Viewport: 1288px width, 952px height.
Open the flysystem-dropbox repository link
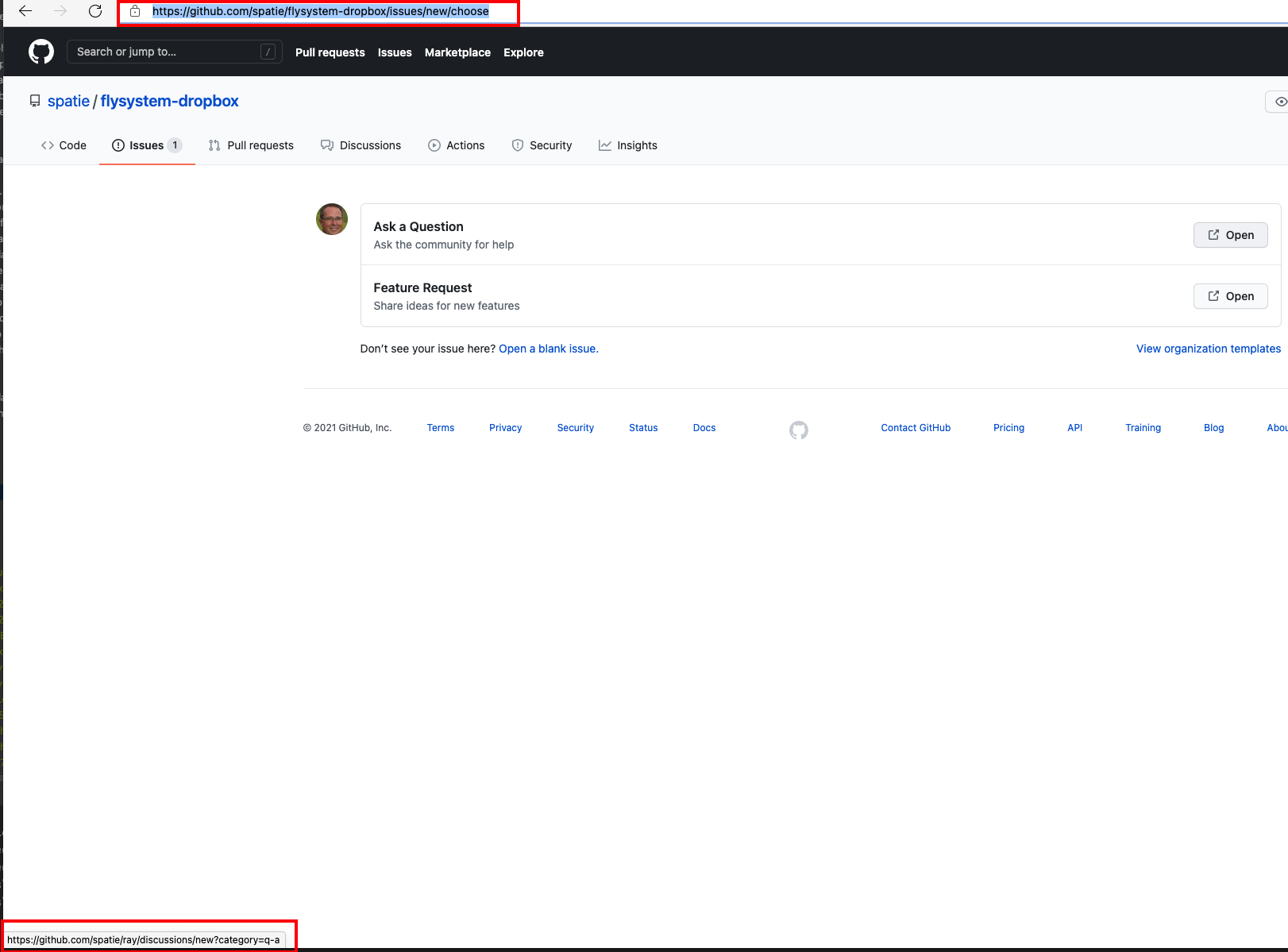pyautogui.click(x=169, y=101)
